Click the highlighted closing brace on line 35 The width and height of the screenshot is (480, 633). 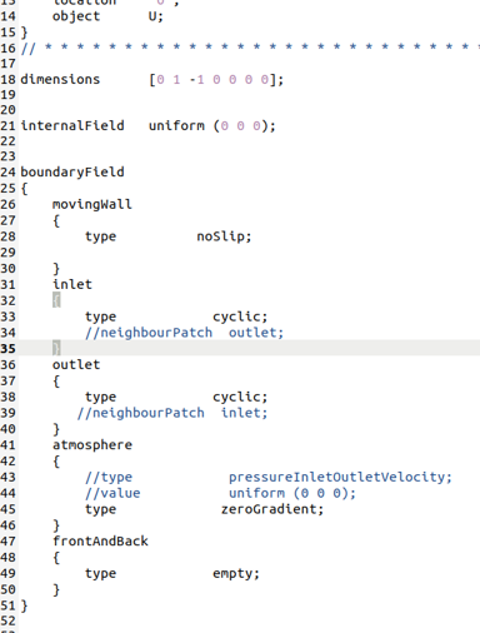56,348
